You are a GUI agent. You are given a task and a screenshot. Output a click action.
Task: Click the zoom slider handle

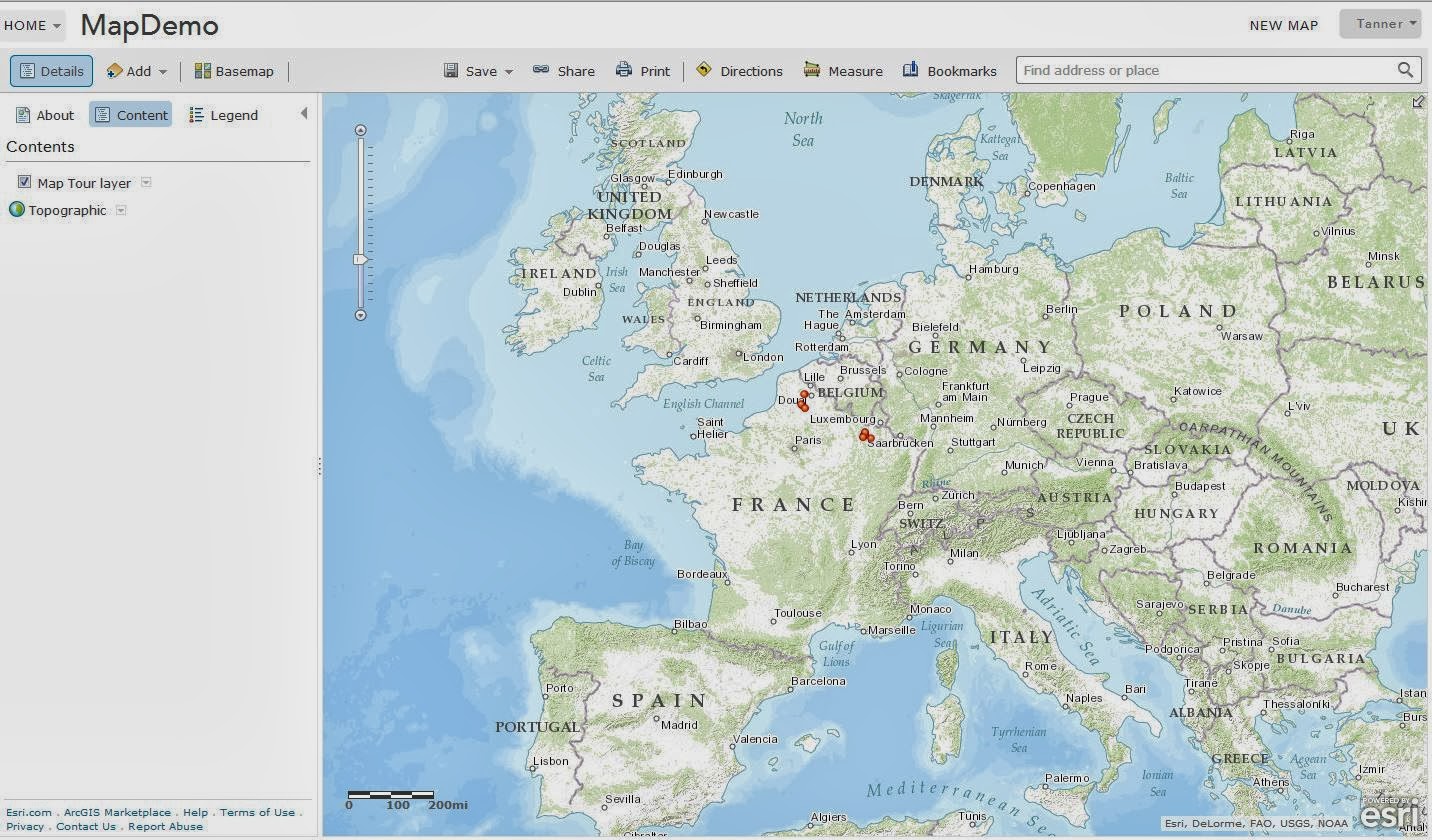click(x=361, y=259)
